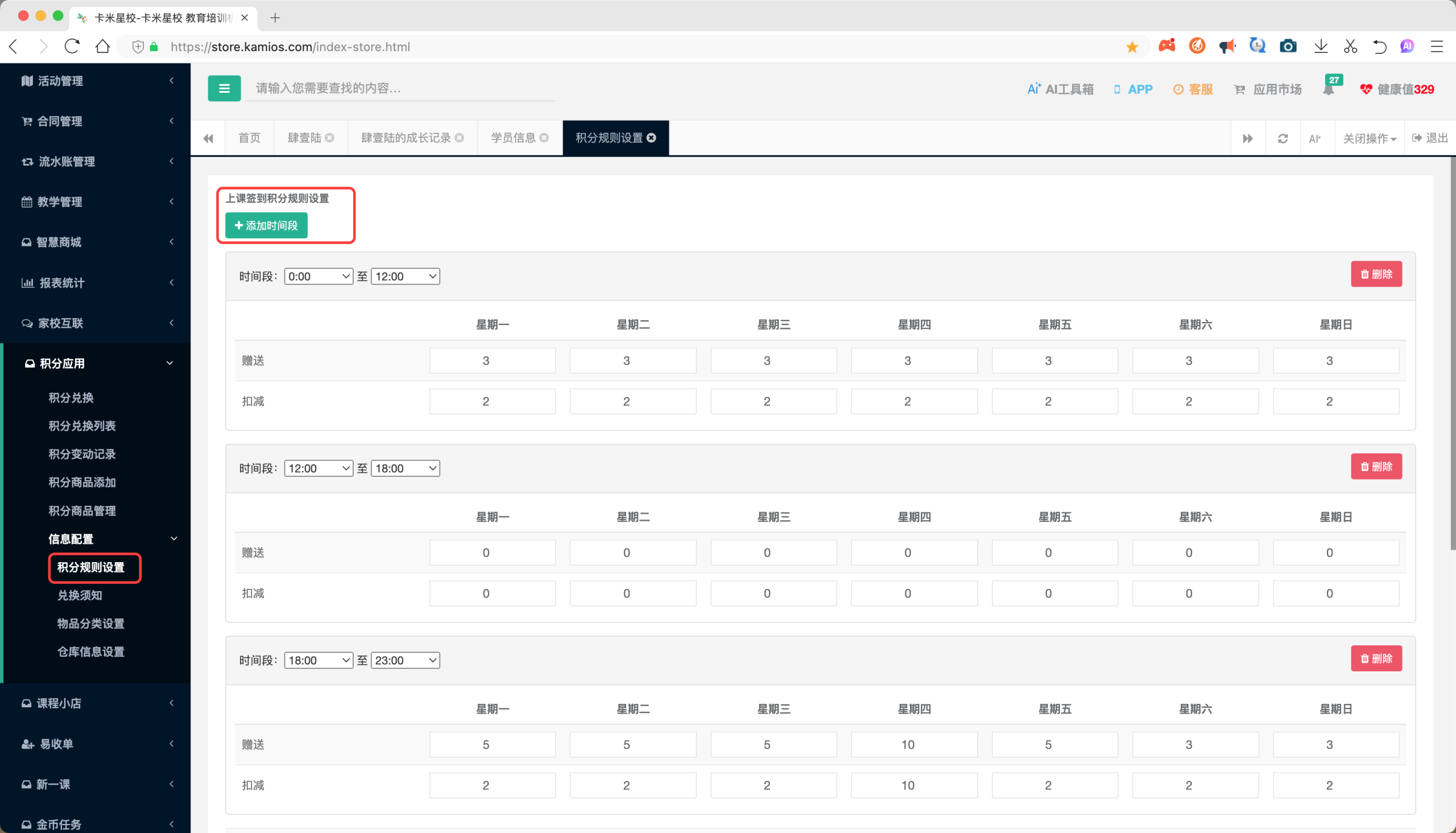Screen dimensions: 1456x833
Task: Click the red game controller extension icon
Action: click(1167, 46)
